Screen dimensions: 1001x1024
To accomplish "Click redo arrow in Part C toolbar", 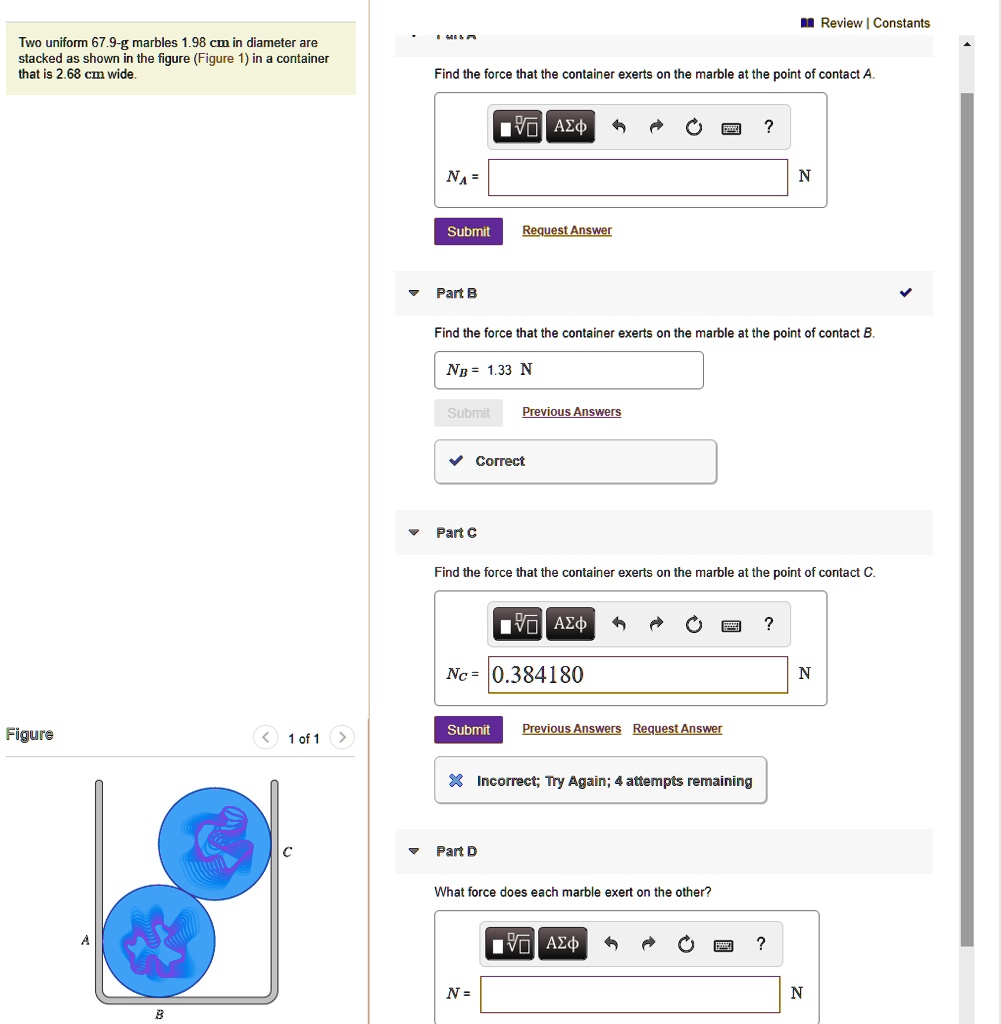I will pos(656,624).
